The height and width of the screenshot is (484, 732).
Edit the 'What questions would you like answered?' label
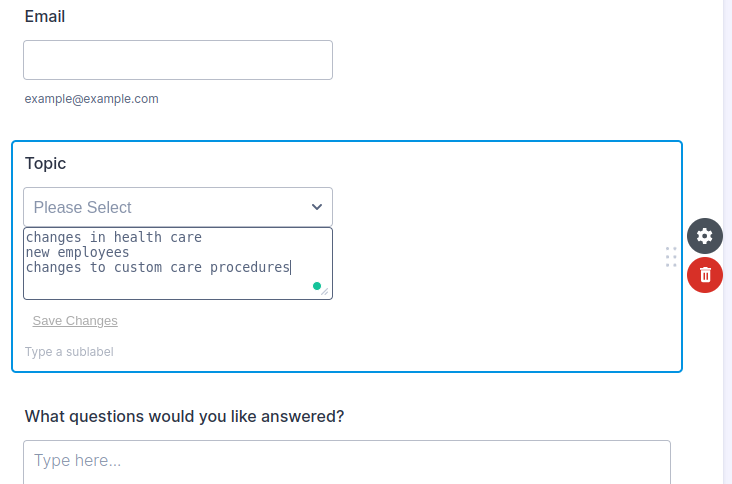(185, 416)
